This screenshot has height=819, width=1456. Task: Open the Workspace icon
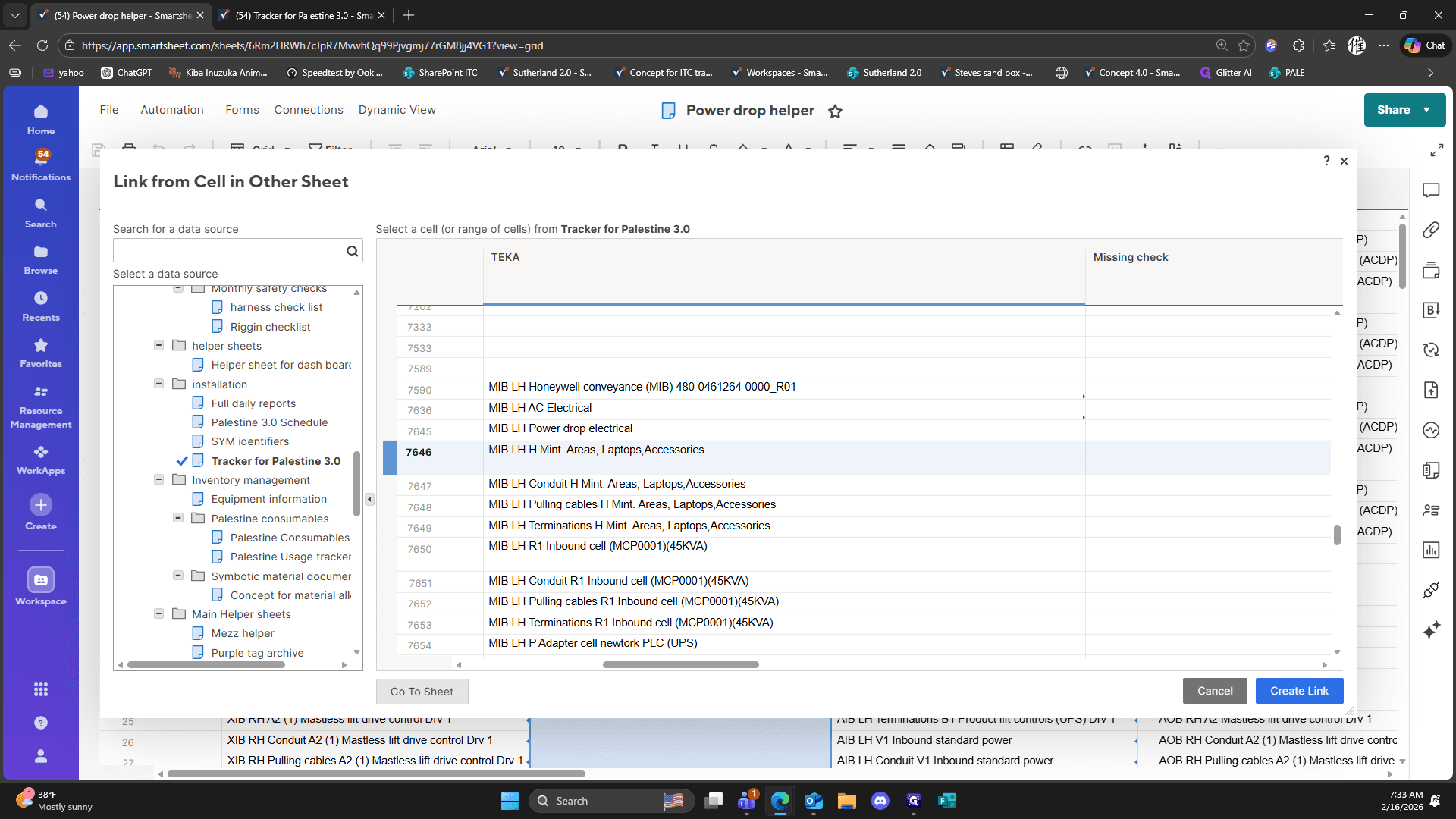click(x=41, y=580)
